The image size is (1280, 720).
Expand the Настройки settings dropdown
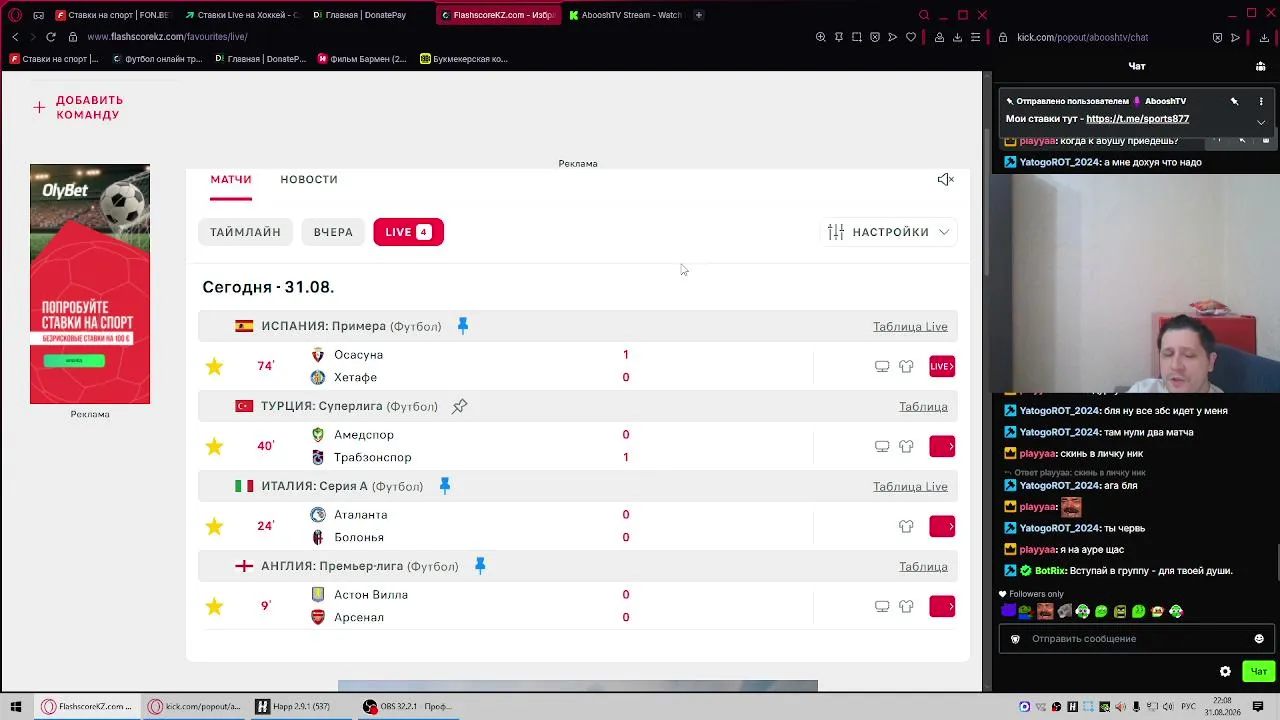[889, 232]
